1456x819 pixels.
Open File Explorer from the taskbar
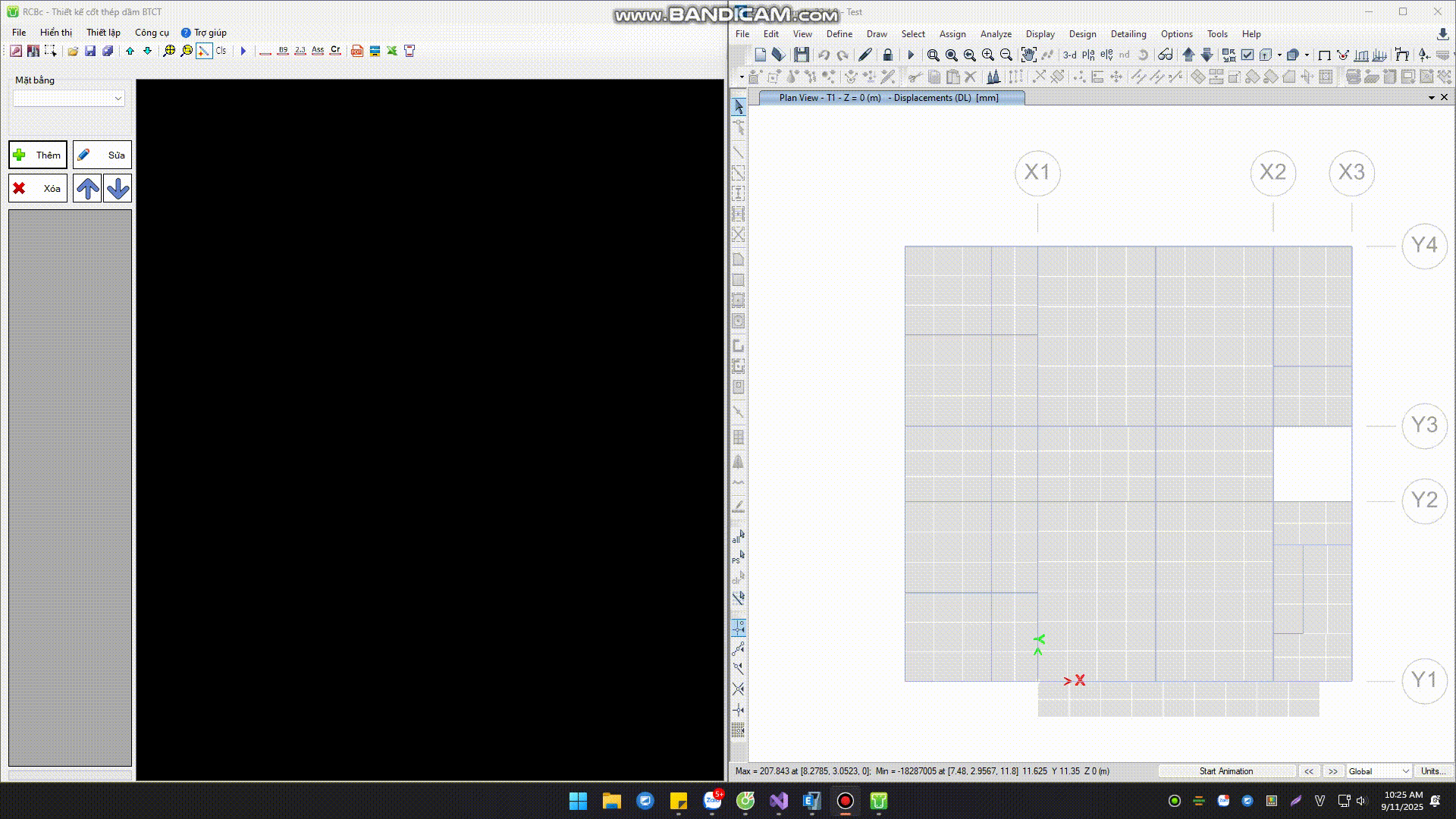(611, 801)
